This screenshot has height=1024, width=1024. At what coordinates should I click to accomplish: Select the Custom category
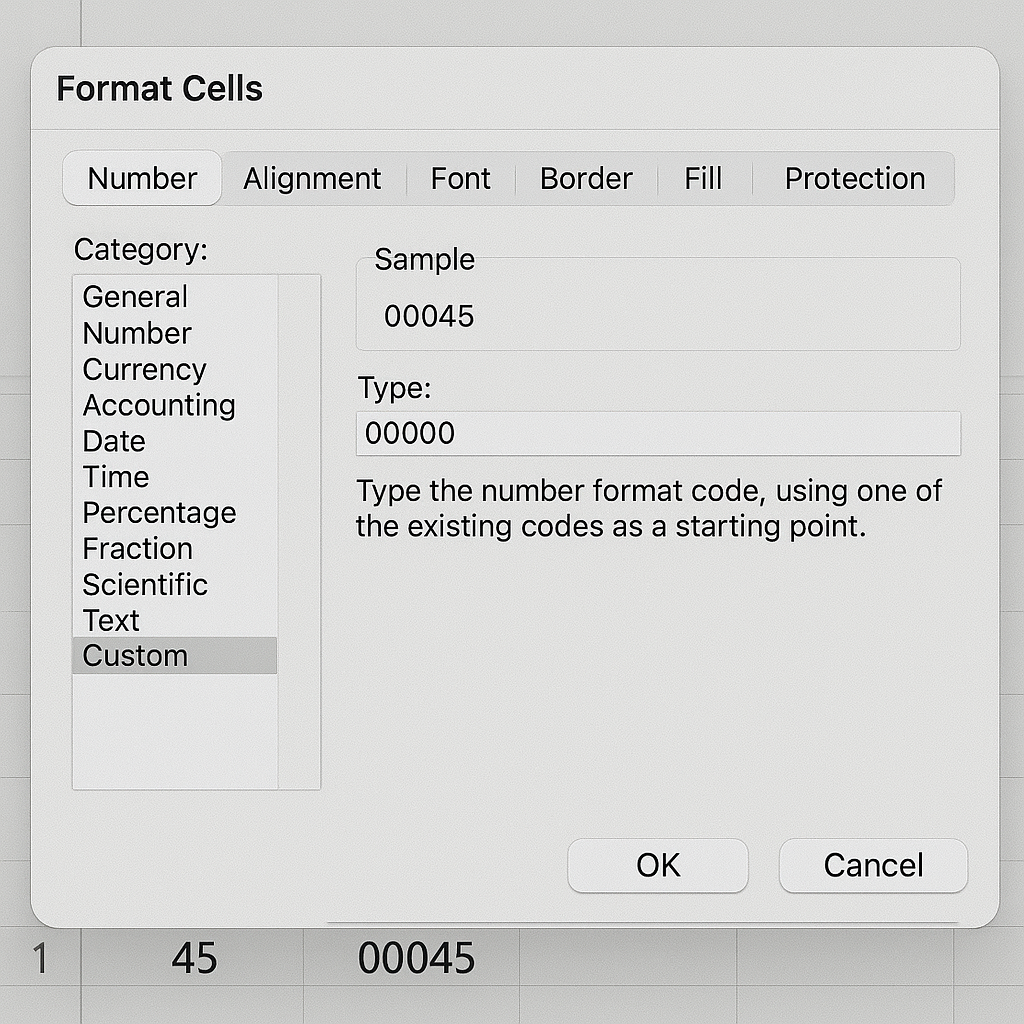(135, 656)
